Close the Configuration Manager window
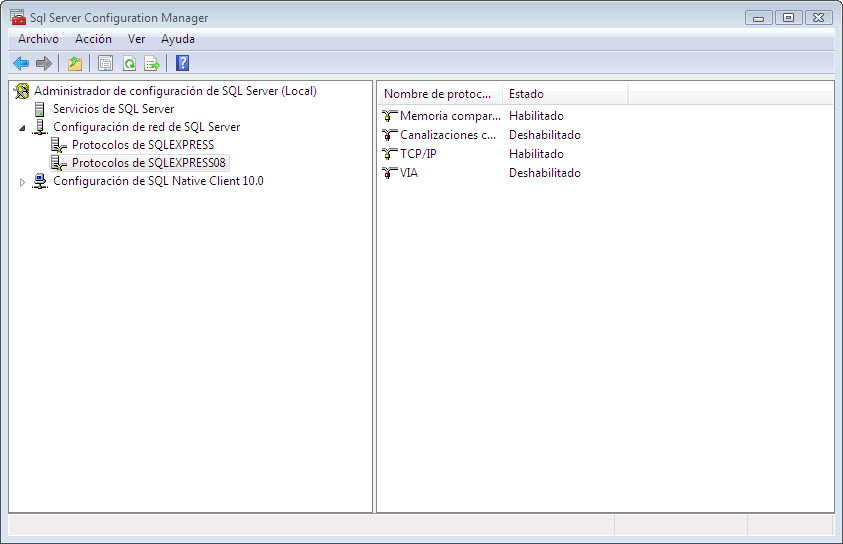 818,18
